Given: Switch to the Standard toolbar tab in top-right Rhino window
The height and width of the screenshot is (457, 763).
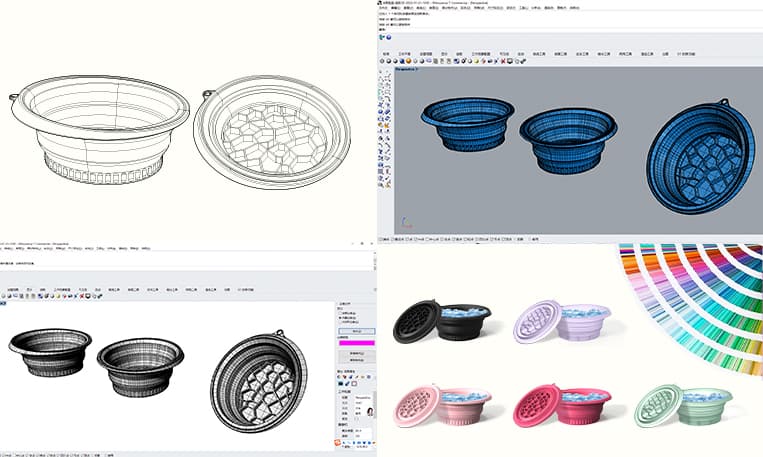Looking at the screenshot, I should tap(386, 54).
